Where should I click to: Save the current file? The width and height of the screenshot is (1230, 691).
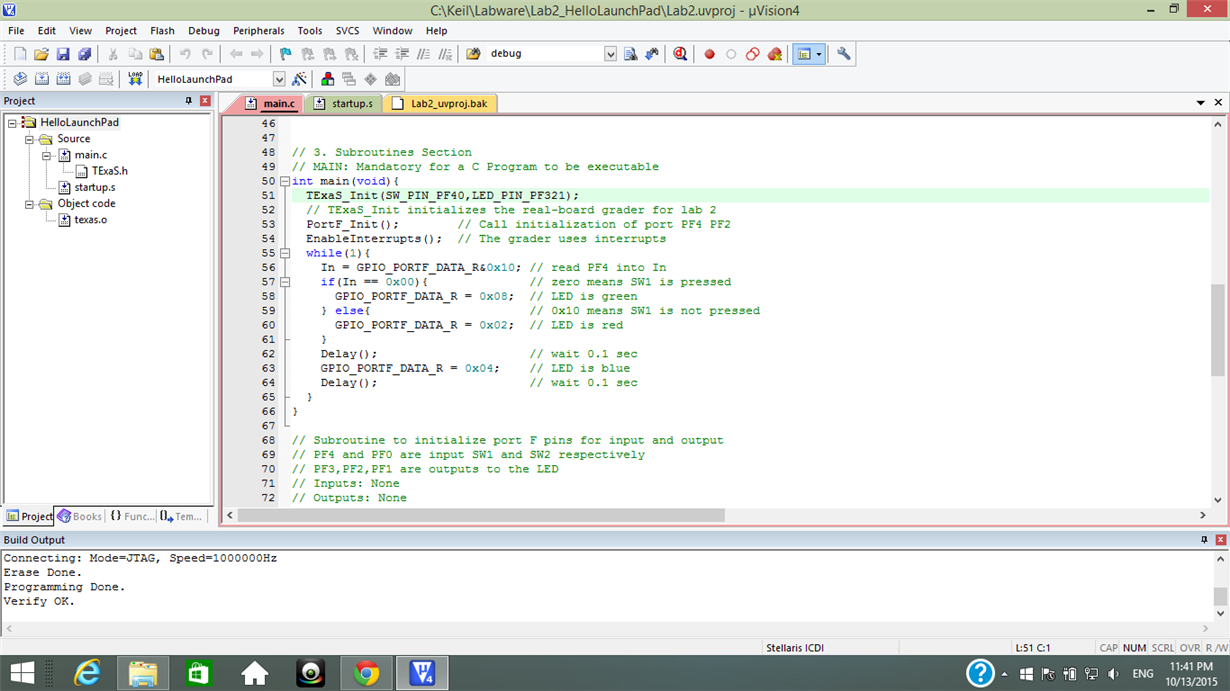pos(63,54)
